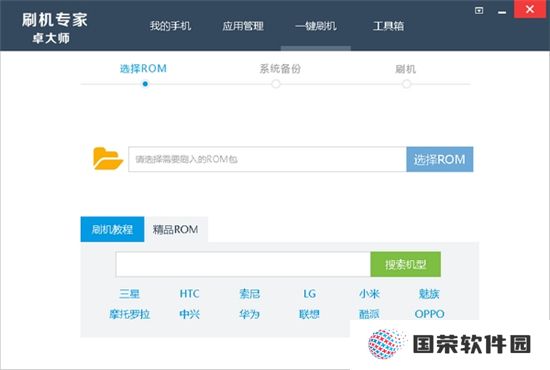Open the title bar dropdown menu icon
Image resolution: width=550 pixels, height=370 pixels.
(x=479, y=11)
